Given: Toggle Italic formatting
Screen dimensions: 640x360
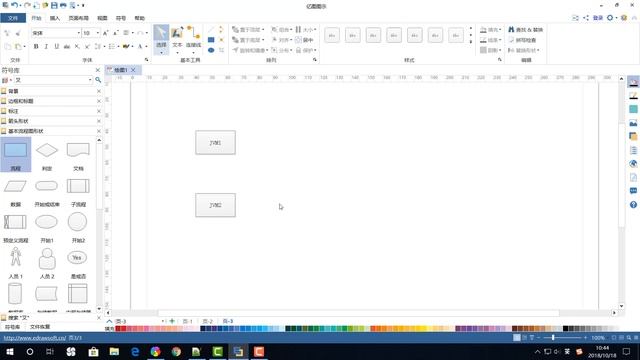Looking at the screenshot, I should pyautogui.click(x=46, y=47).
